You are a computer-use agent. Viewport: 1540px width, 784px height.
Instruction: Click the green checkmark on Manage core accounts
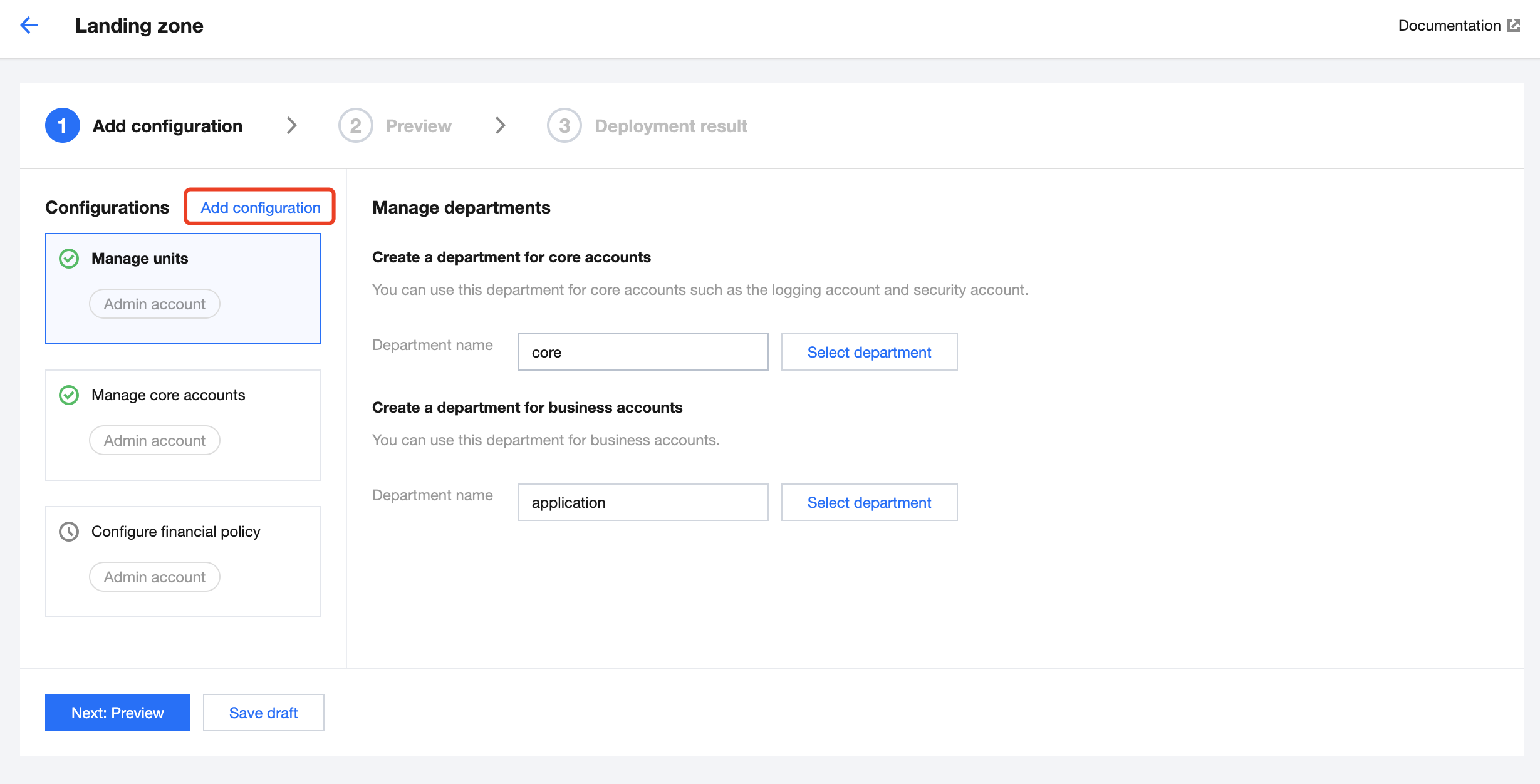click(x=69, y=395)
